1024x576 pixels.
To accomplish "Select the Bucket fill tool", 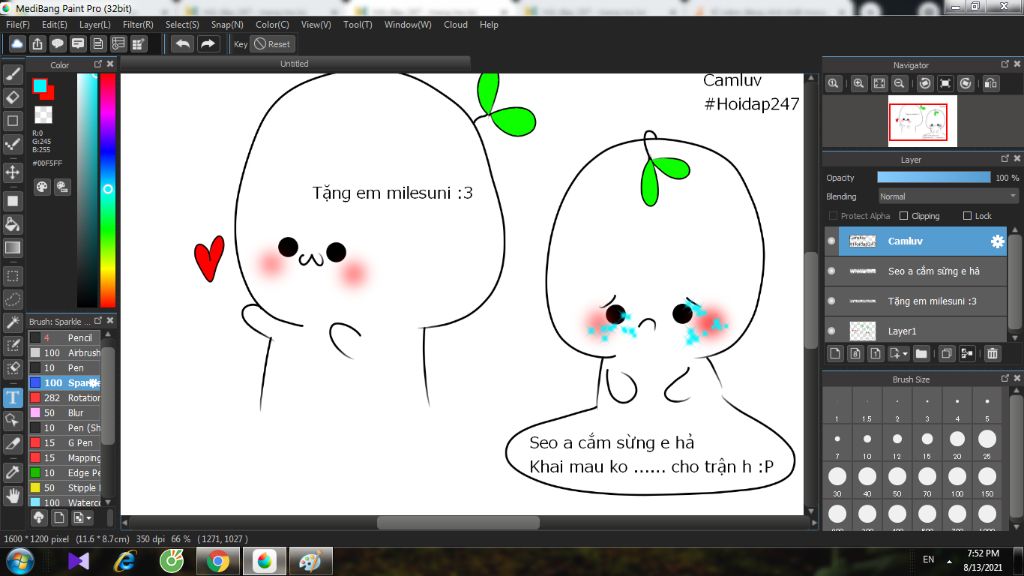I will click(12, 225).
